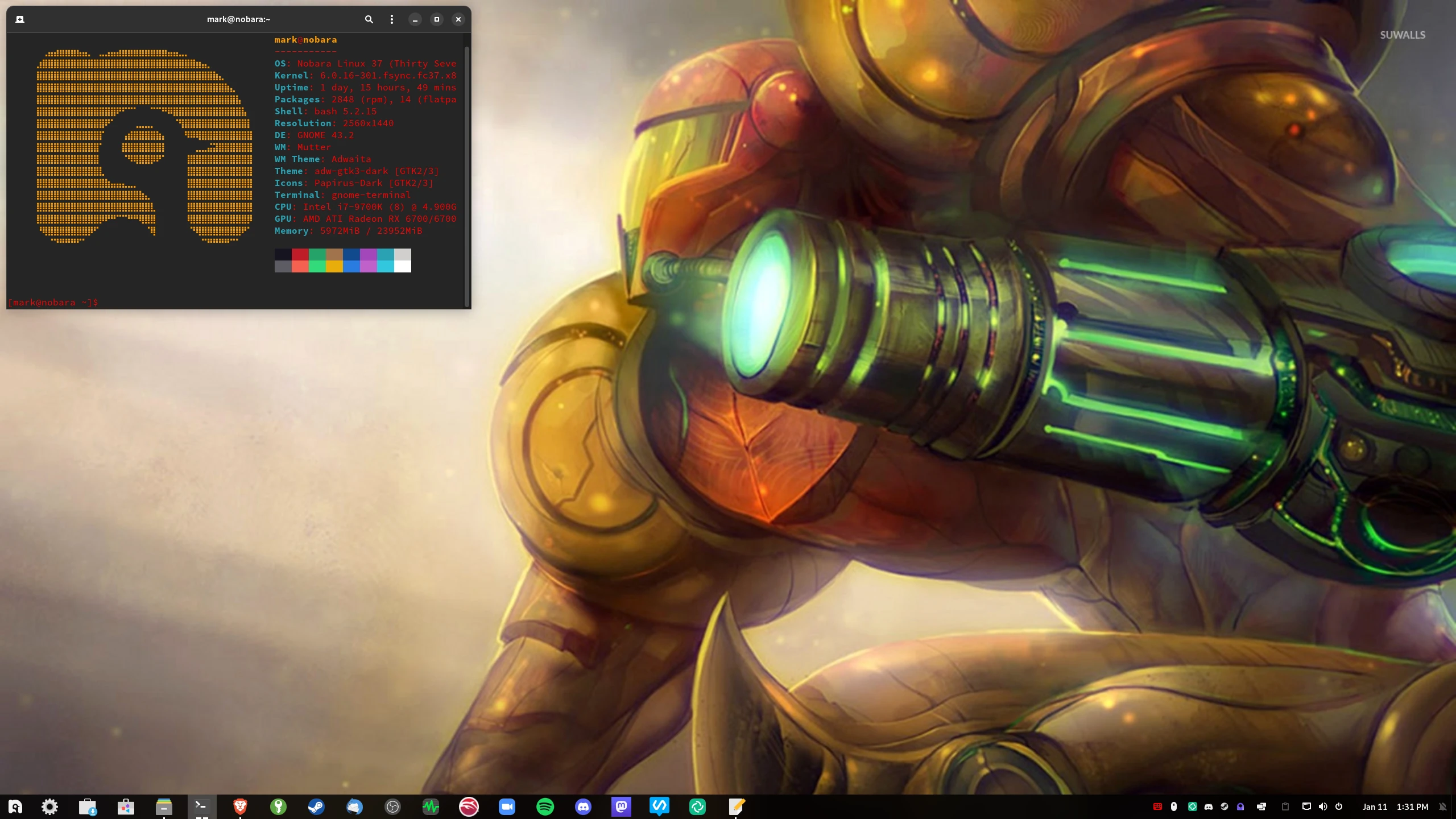Click the [mark@nobara ~]$ prompt line
This screenshot has width=1456, height=819.
point(53,302)
